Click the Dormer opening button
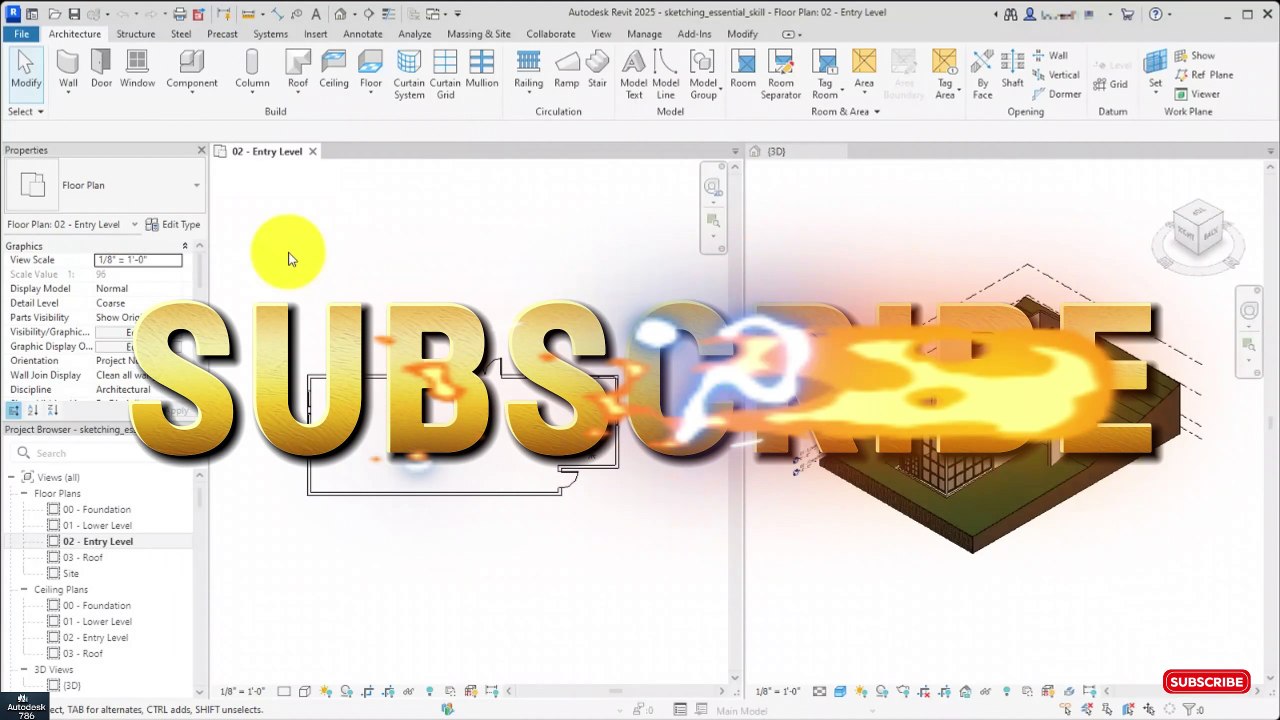Viewport: 1280px width, 720px height. tap(1056, 94)
